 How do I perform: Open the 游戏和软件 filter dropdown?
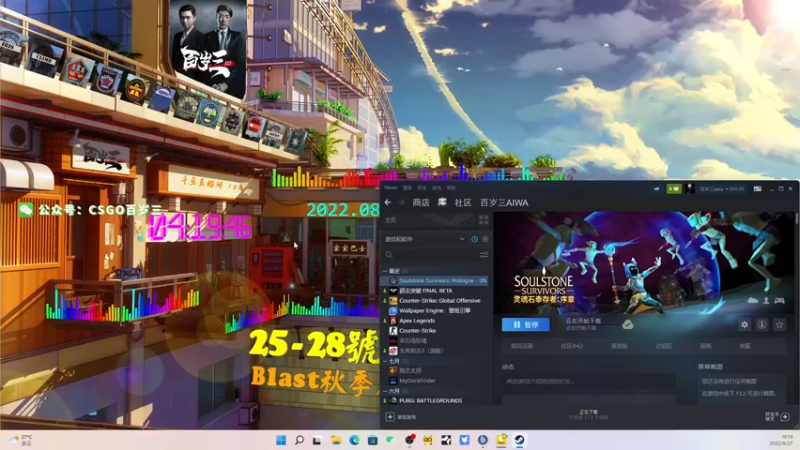pos(424,239)
